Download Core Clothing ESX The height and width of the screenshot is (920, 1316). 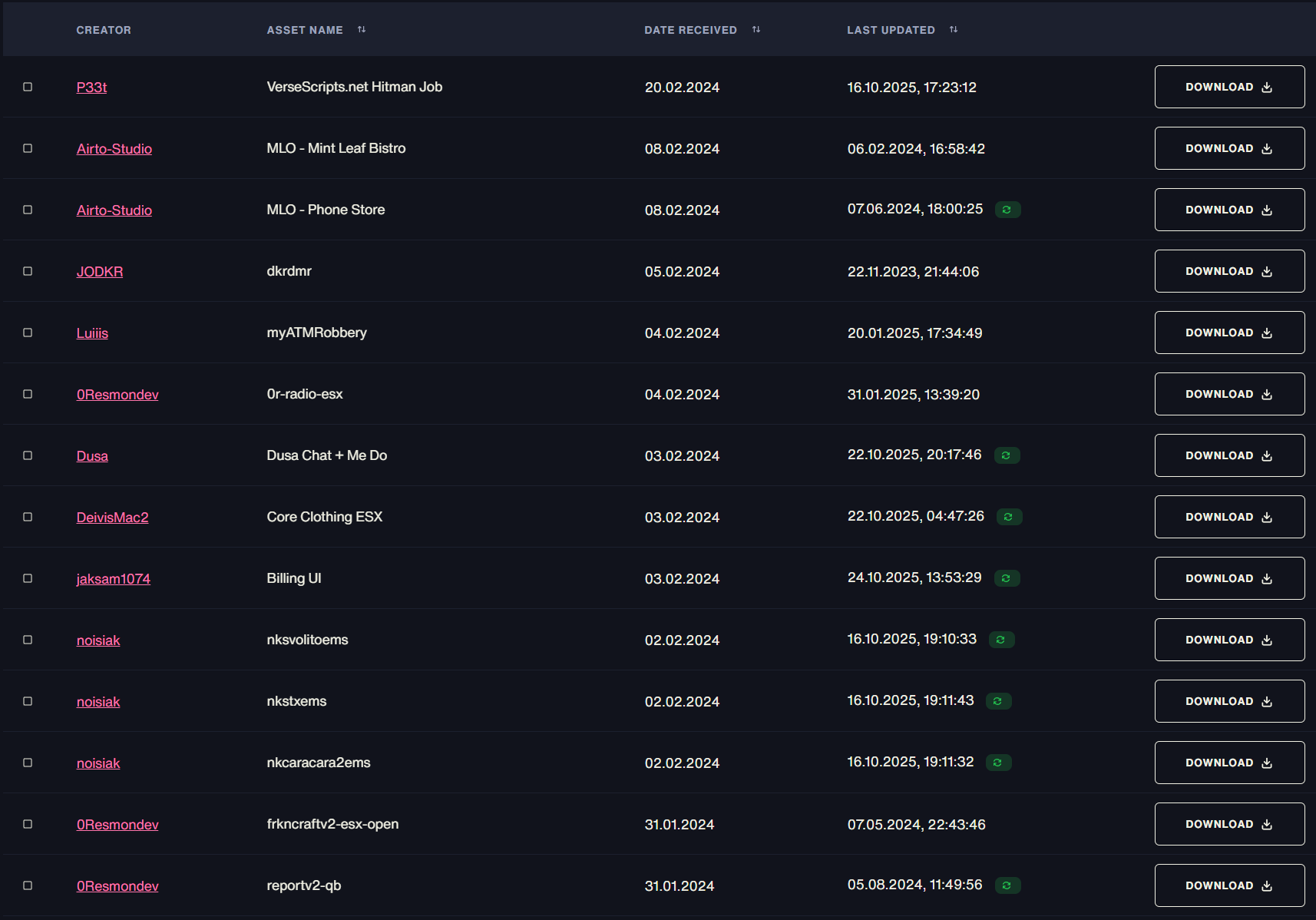coord(1229,517)
